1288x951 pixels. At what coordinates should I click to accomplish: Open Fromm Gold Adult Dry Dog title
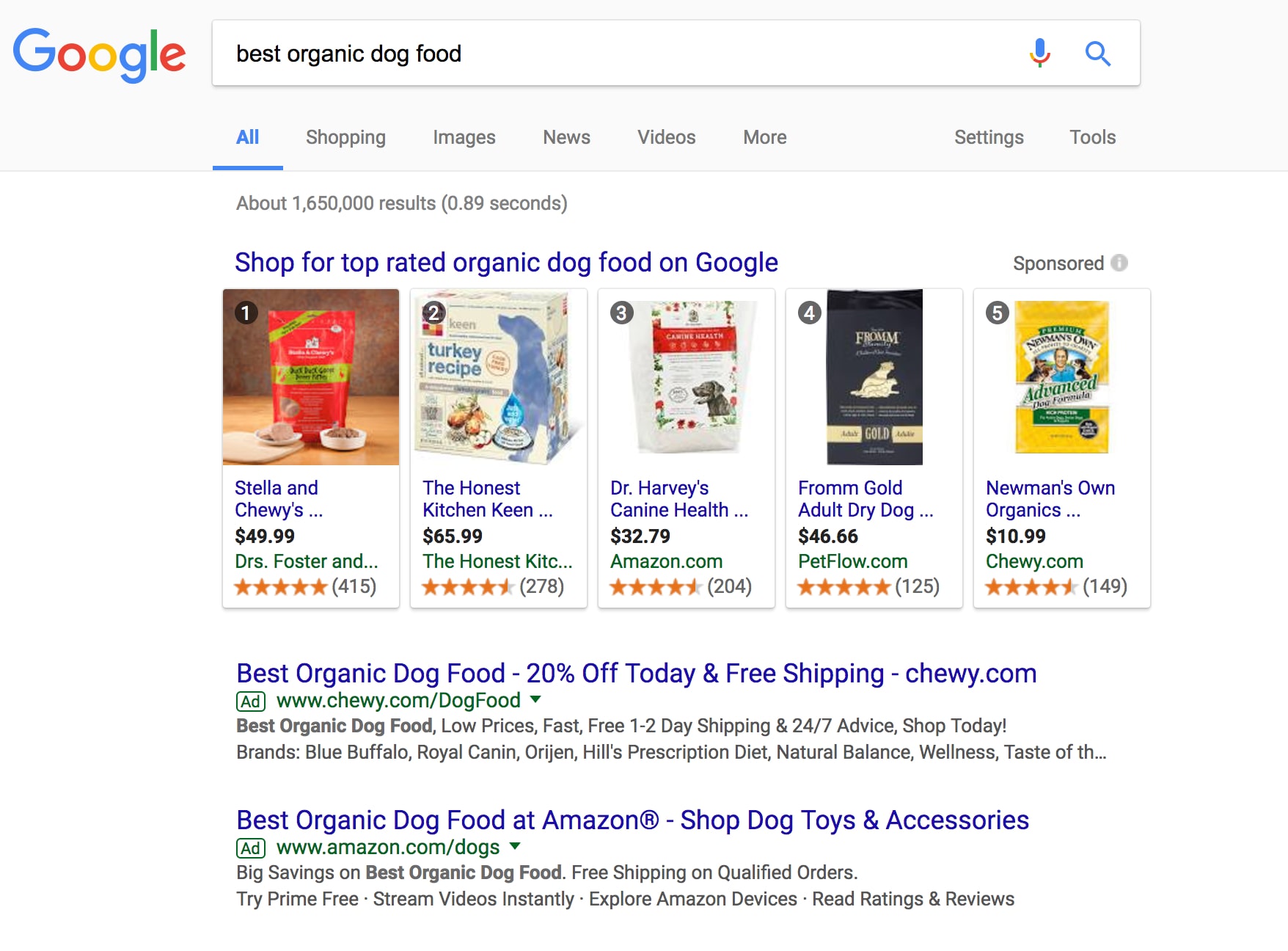(866, 499)
